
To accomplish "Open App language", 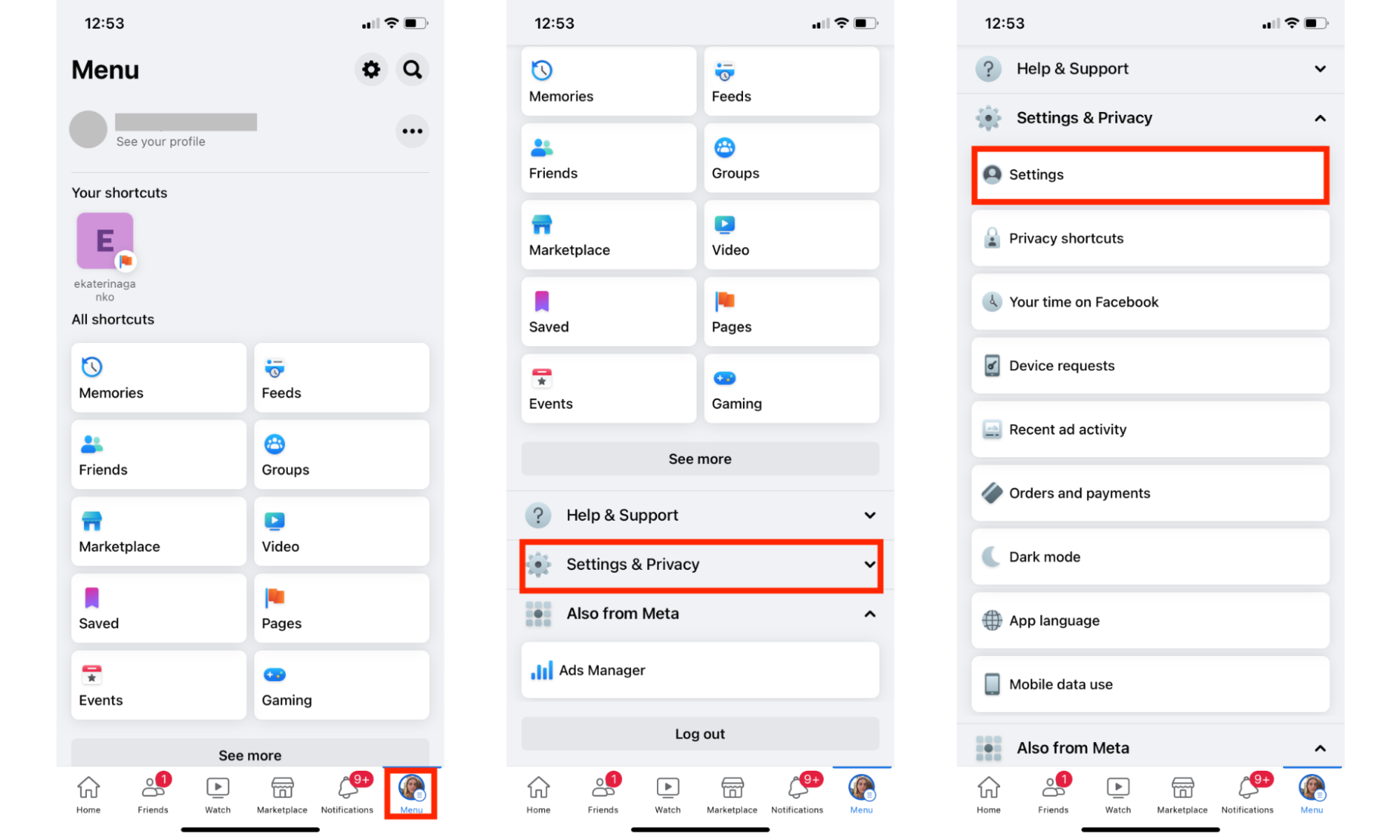I will click(1151, 621).
